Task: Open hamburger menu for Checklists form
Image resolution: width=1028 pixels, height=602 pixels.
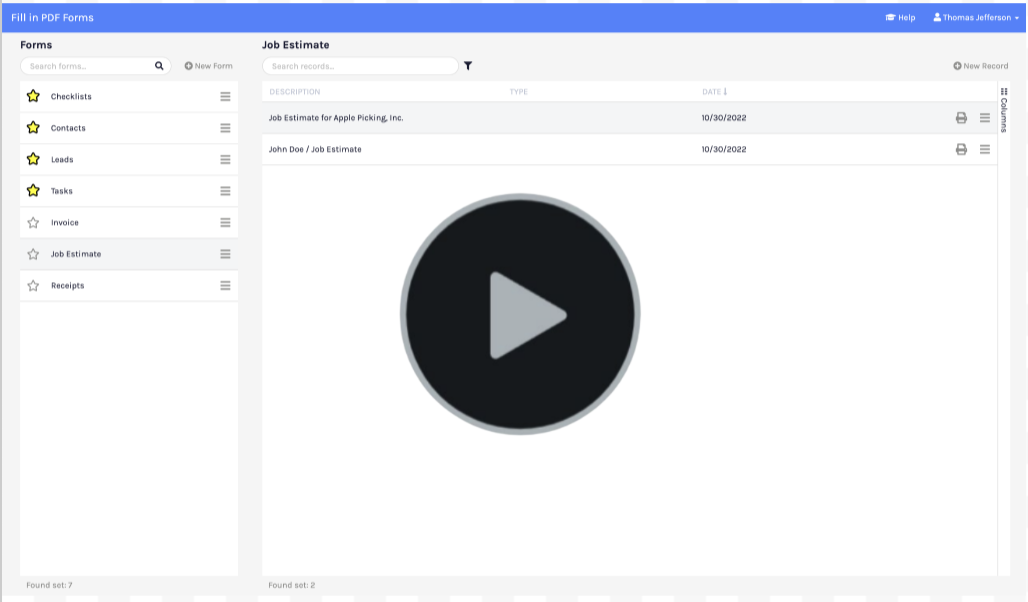Action: pos(225,97)
